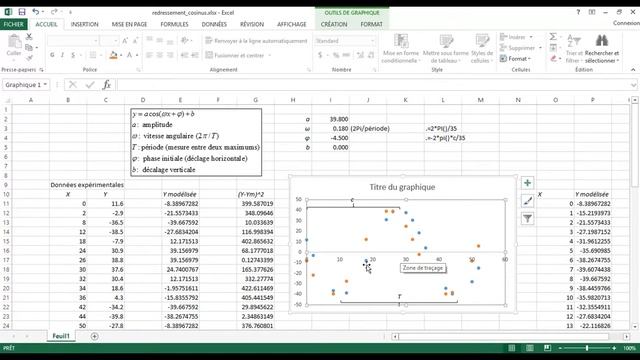Click chart styles paintbrush button
The image size is (640, 360).
coord(527,201)
